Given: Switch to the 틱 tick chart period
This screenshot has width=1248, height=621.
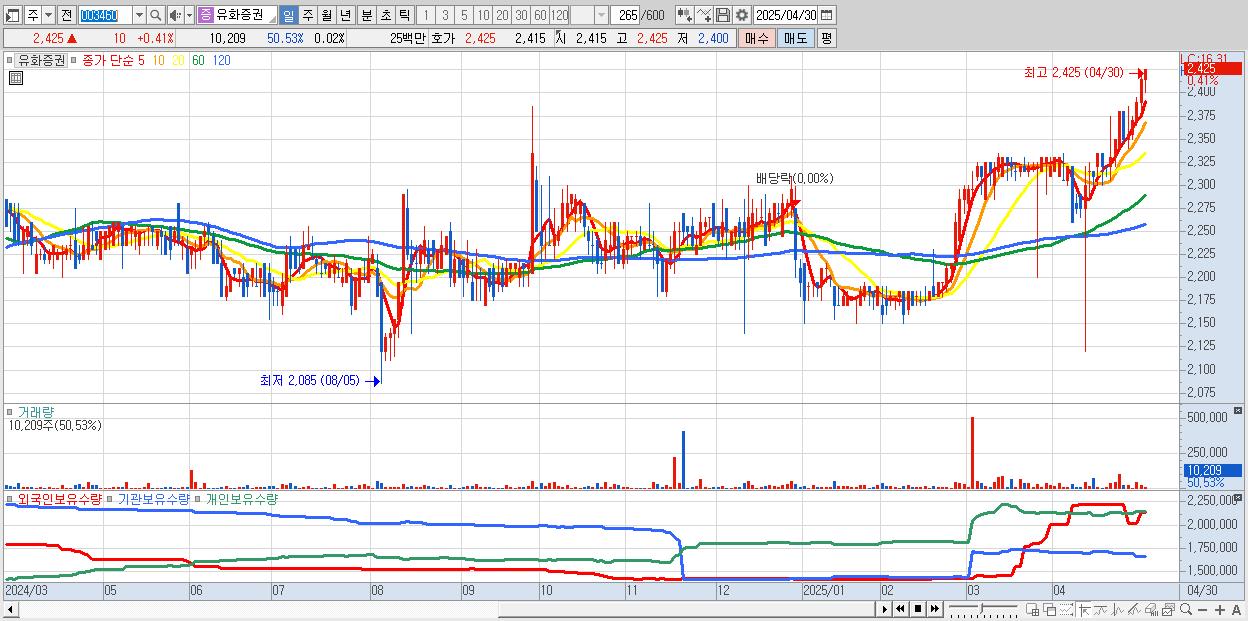Looking at the screenshot, I should tap(404, 15).
